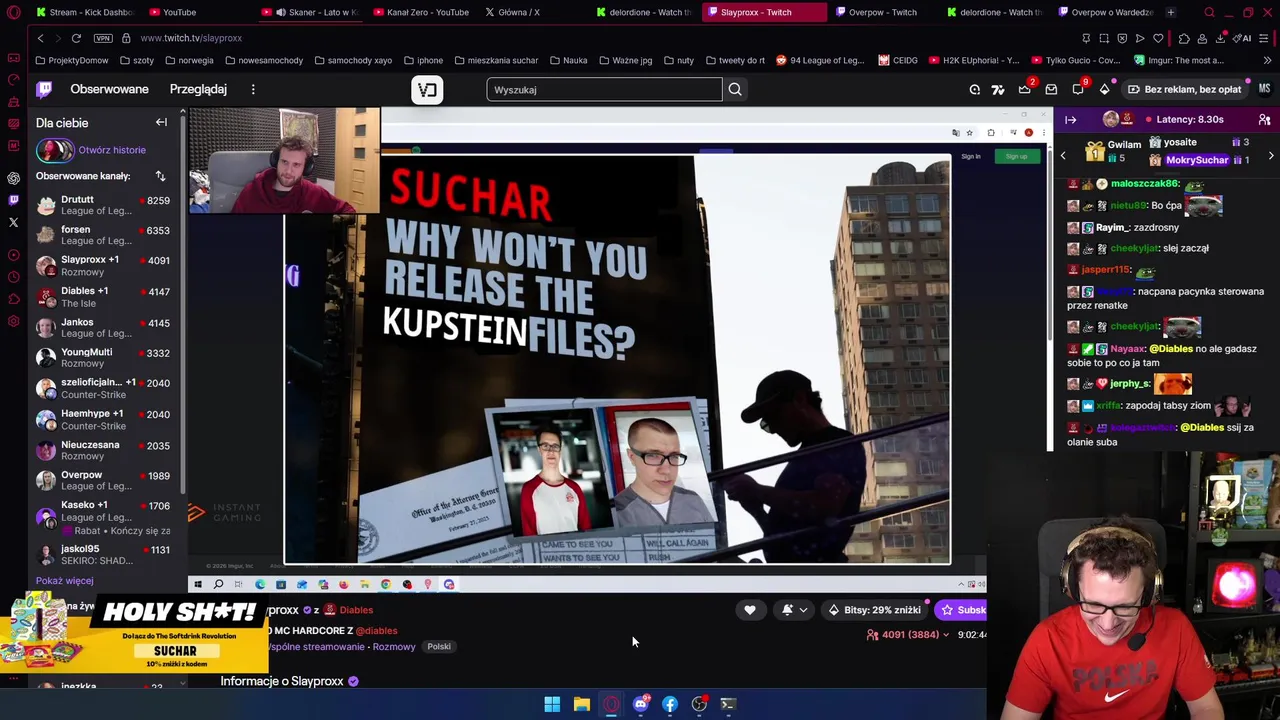This screenshot has height=720, width=1280.
Task: Add bookmark with the heart toolbar icon
Action: (1158, 38)
